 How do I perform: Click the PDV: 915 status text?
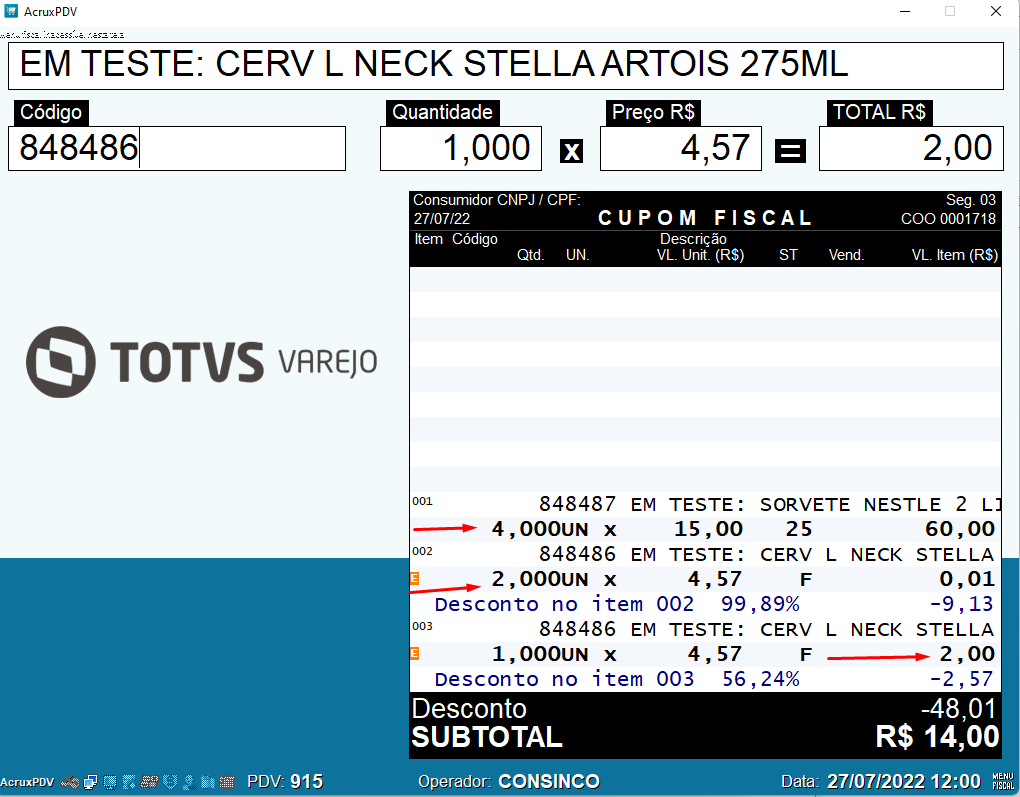click(x=285, y=781)
